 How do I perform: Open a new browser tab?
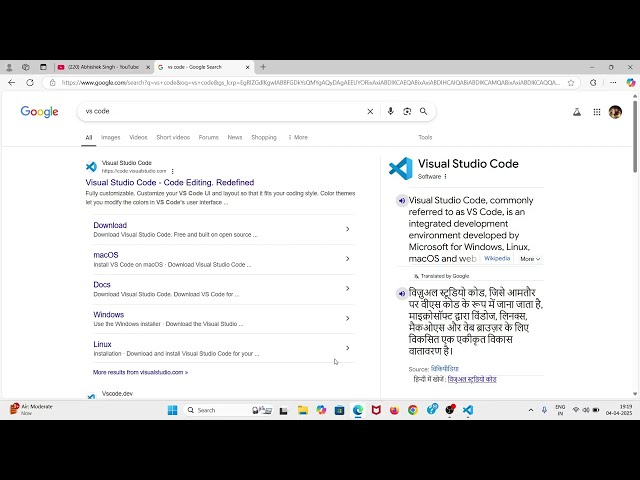pos(263,67)
